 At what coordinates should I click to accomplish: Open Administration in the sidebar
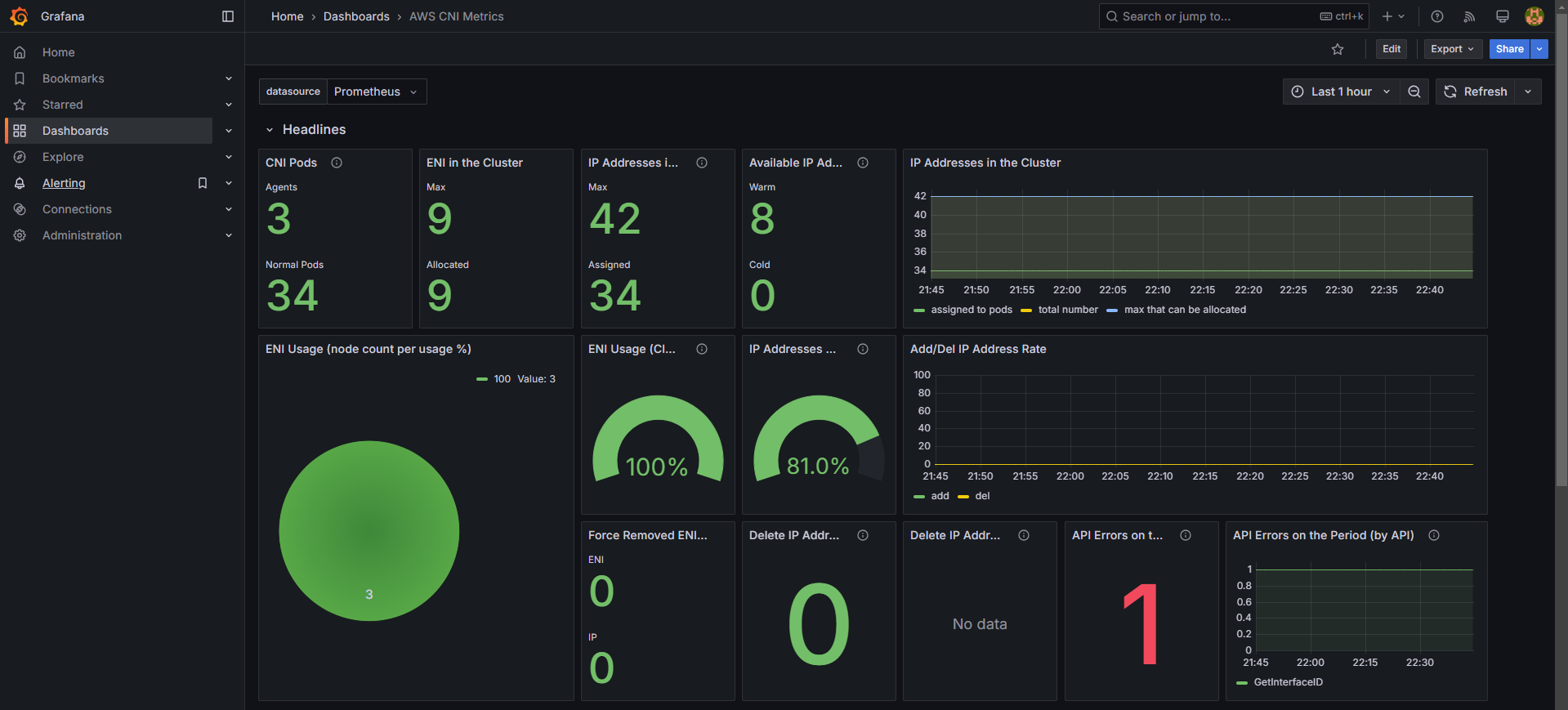[82, 235]
